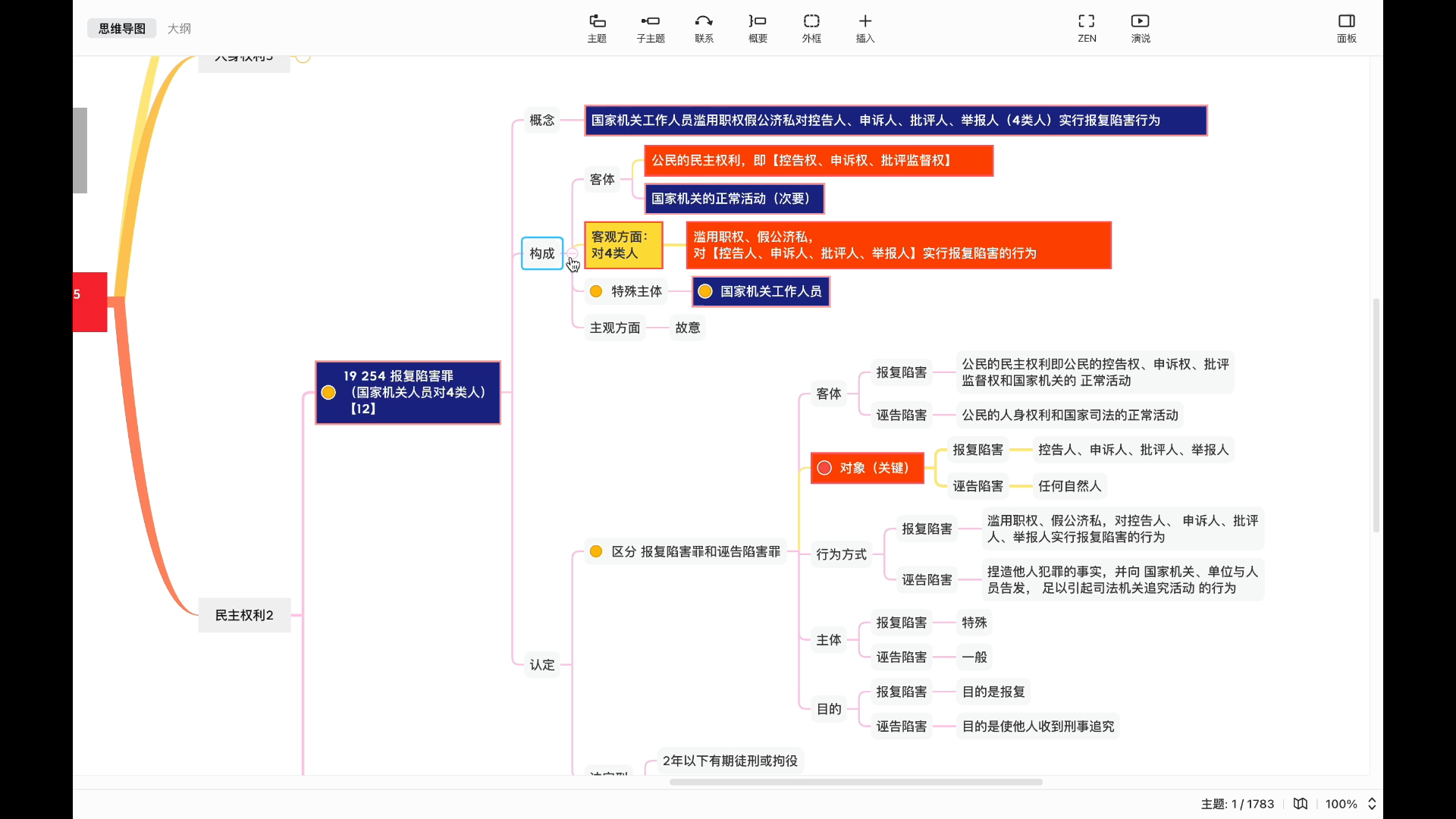Switch to 思维导图 mind map tab
This screenshot has width=1456, height=819.
(121, 28)
